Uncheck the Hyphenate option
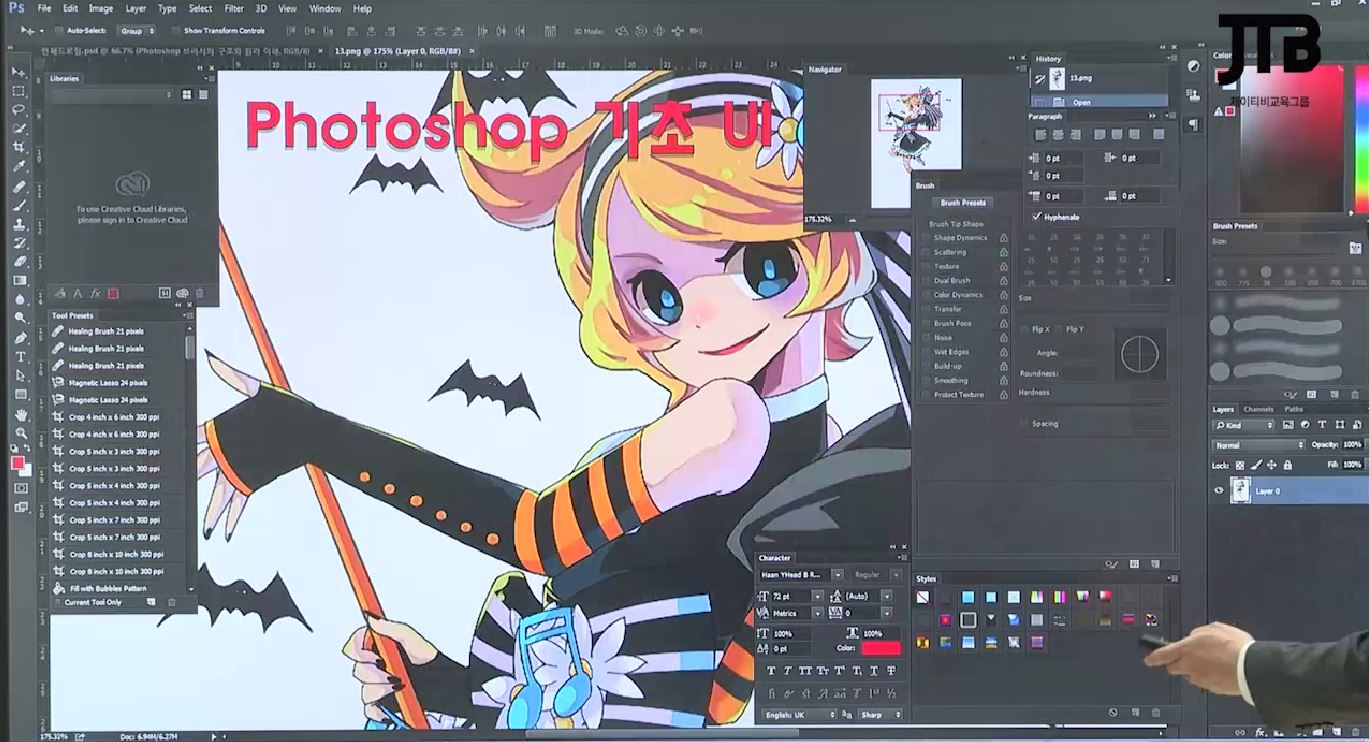 [x=1036, y=217]
